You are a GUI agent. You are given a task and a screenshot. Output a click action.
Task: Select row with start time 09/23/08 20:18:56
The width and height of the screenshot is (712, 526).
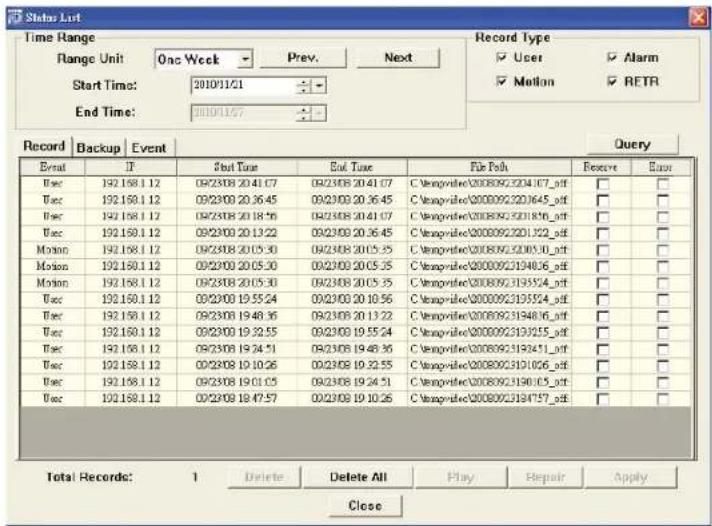[x=356, y=217]
